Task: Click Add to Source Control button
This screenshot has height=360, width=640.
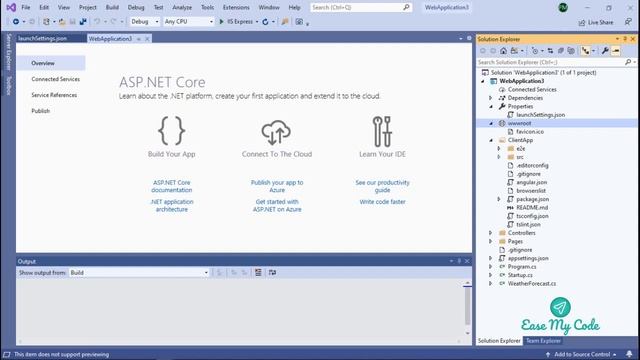Action: coord(582,354)
